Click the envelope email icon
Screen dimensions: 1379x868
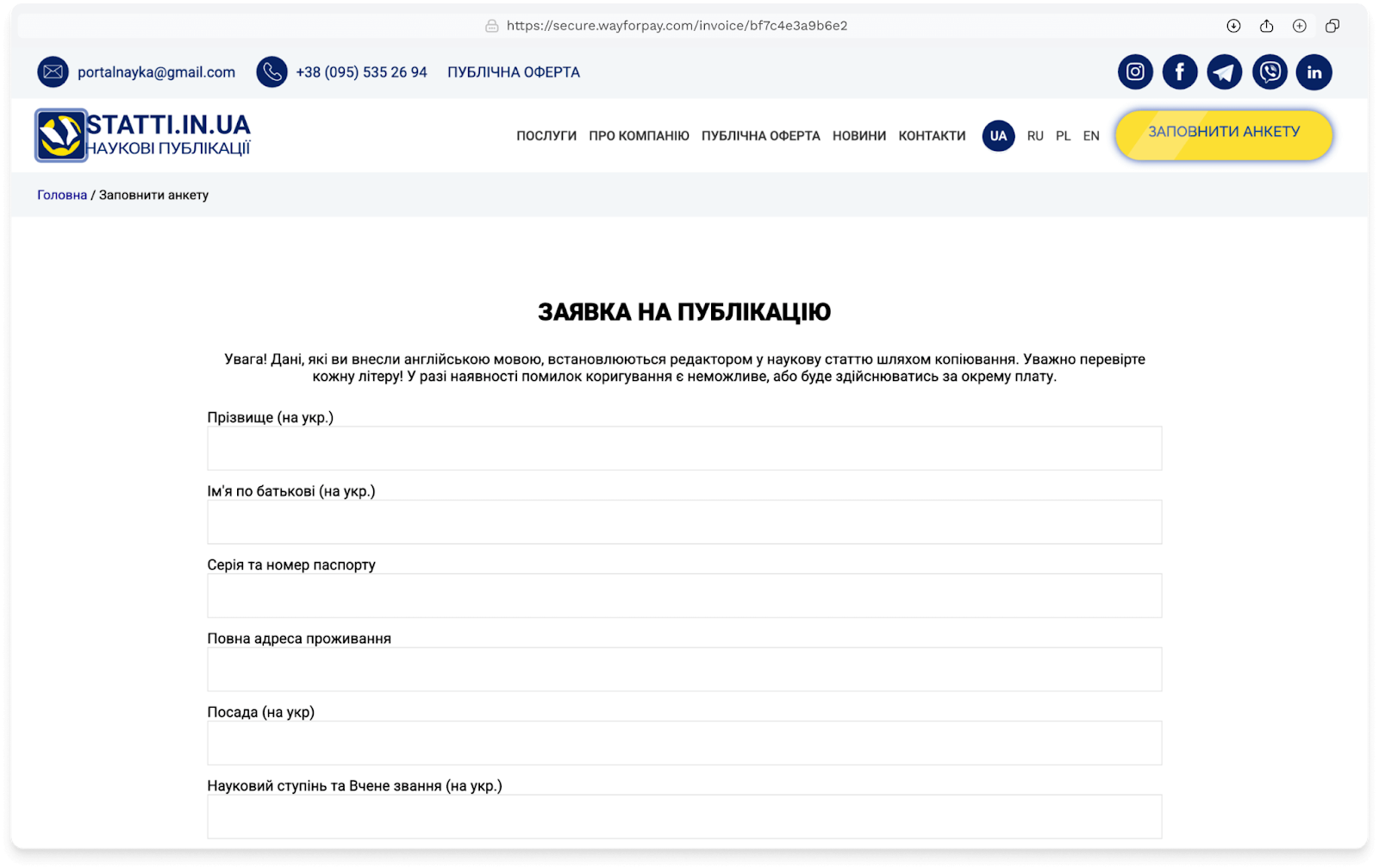[x=53, y=72]
